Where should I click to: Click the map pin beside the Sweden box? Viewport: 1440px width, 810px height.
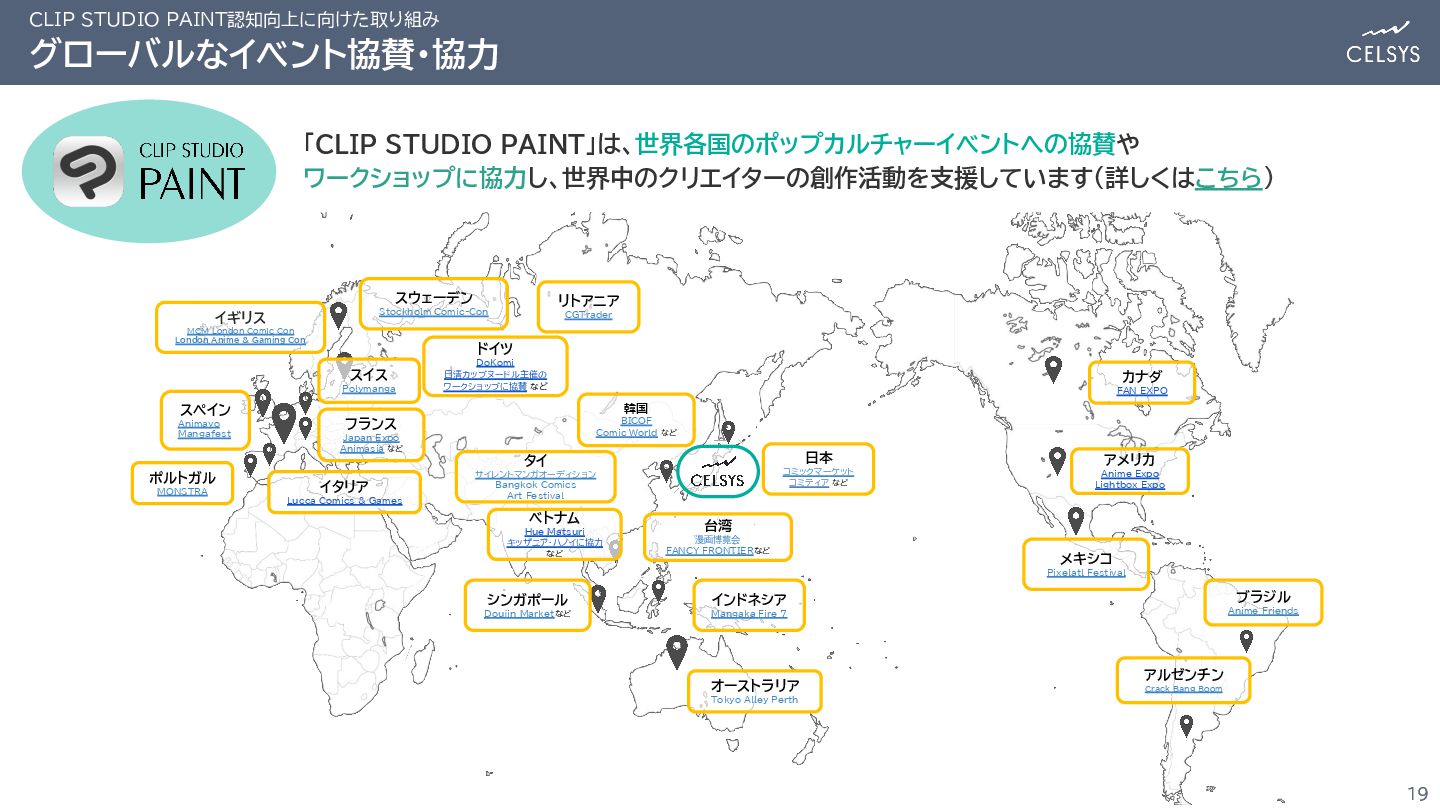[x=338, y=316]
